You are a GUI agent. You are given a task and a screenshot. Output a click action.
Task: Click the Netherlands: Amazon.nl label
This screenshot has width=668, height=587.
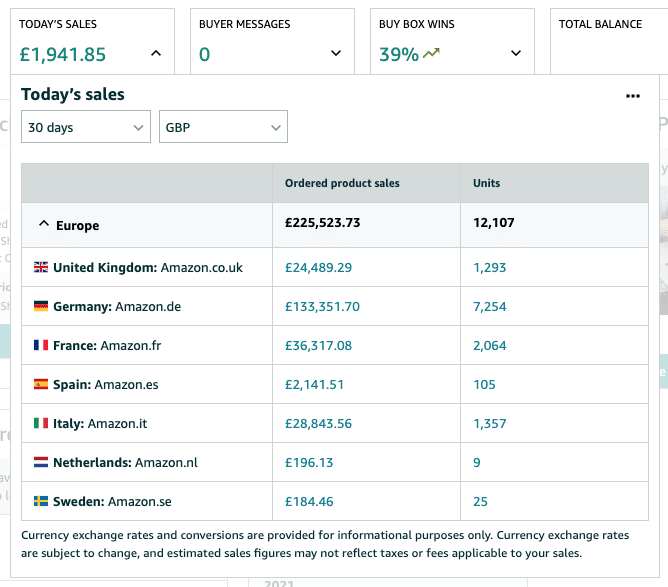[x=125, y=463]
